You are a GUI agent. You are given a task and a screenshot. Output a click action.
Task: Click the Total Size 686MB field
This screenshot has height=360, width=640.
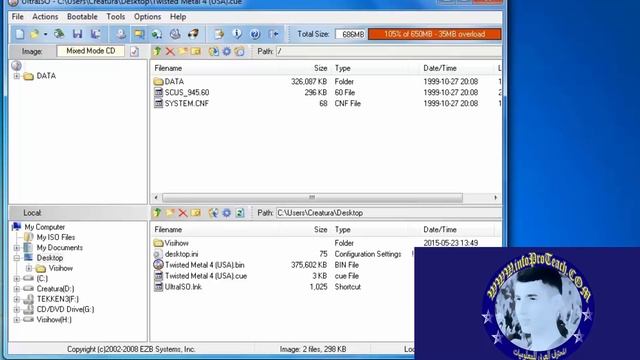coord(350,34)
